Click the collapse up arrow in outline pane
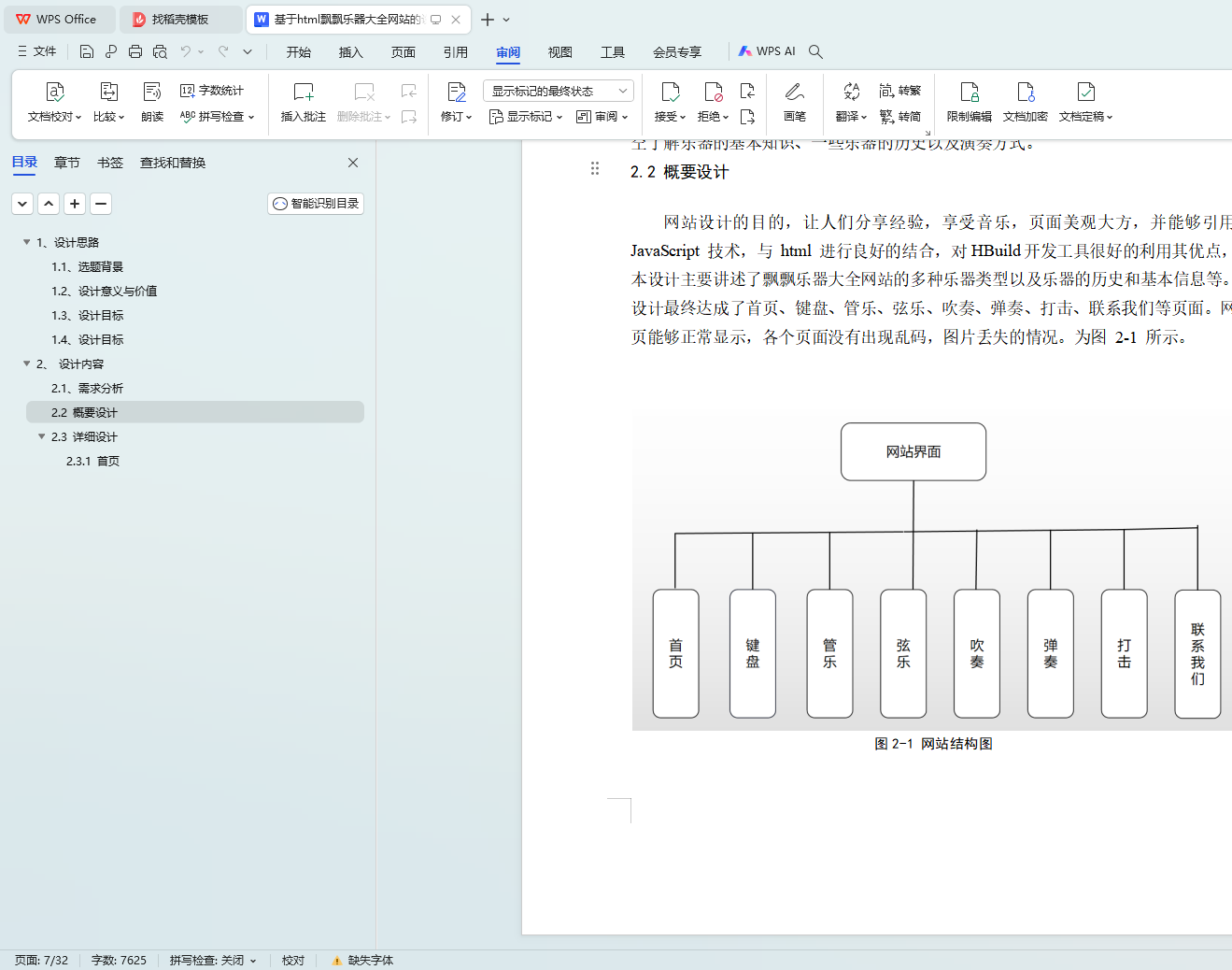Screen dimensions: 1232x970 pos(49,203)
